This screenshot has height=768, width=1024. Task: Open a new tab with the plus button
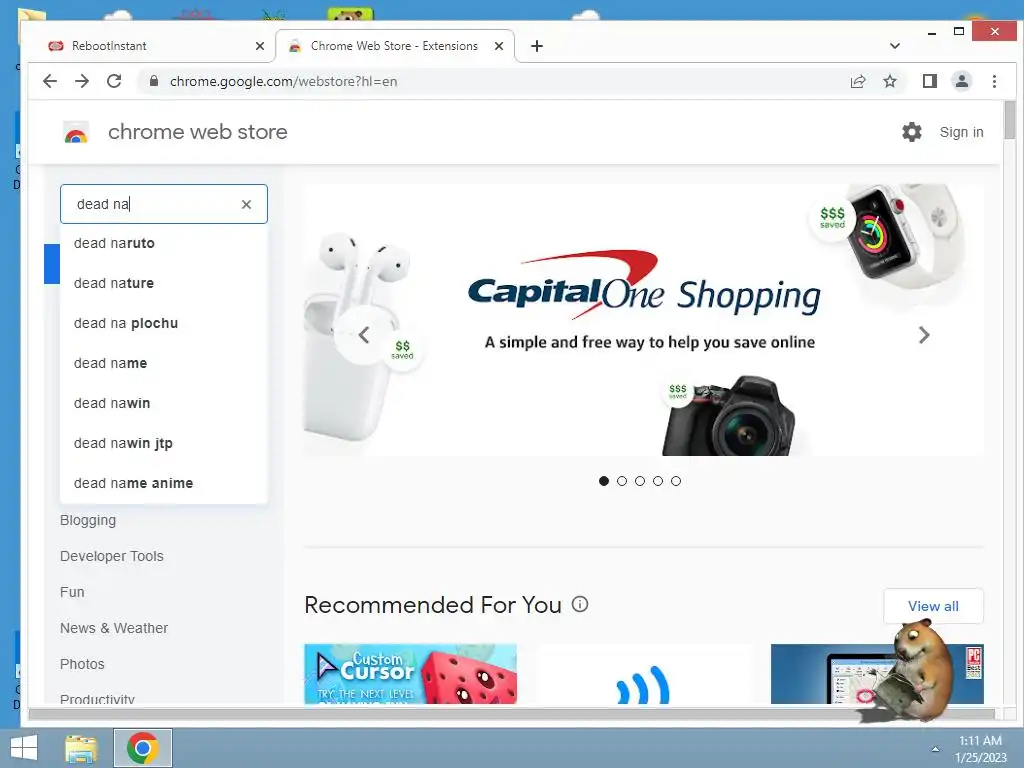(x=537, y=46)
